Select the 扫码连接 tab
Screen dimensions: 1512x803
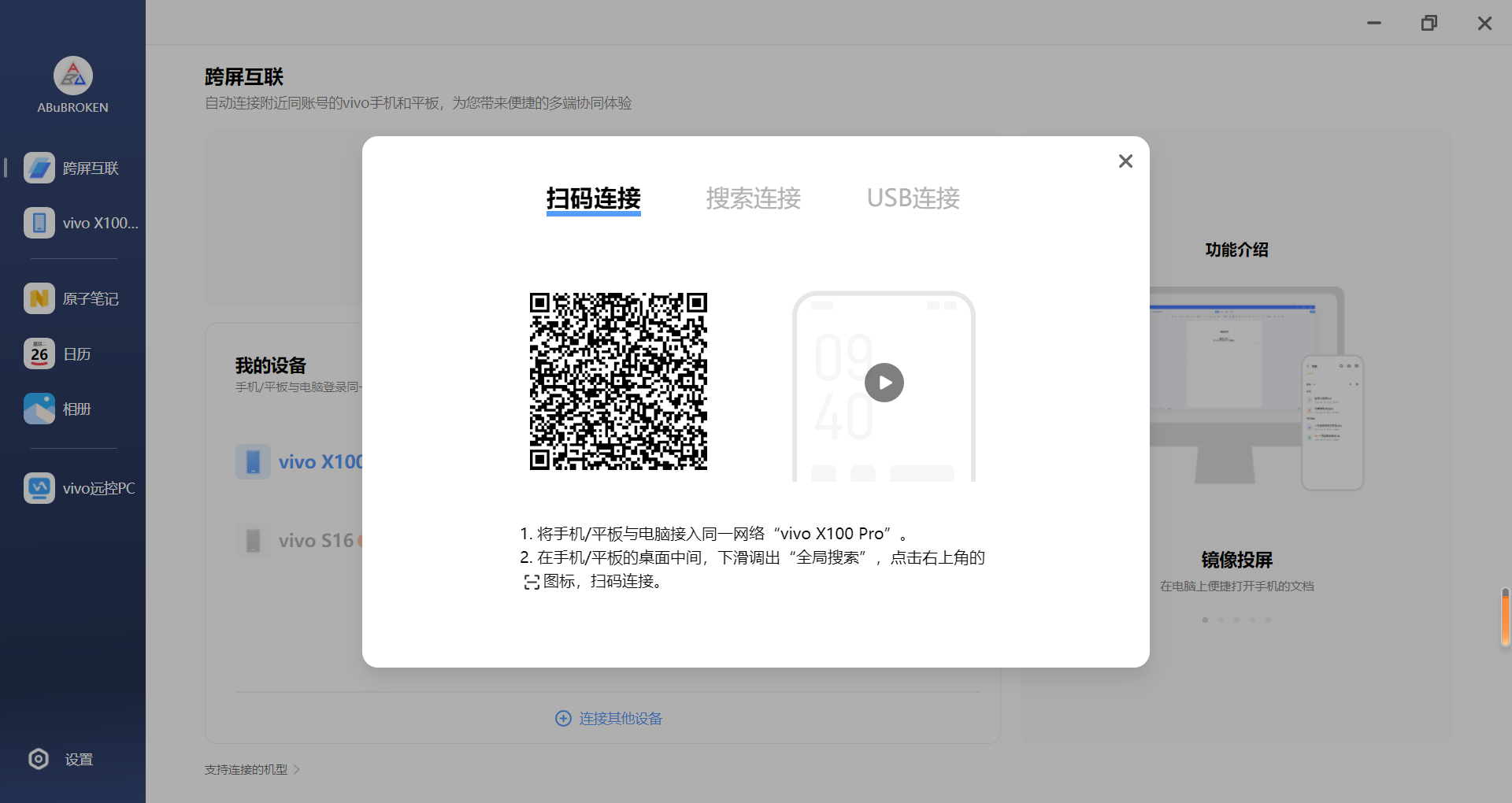(x=594, y=198)
